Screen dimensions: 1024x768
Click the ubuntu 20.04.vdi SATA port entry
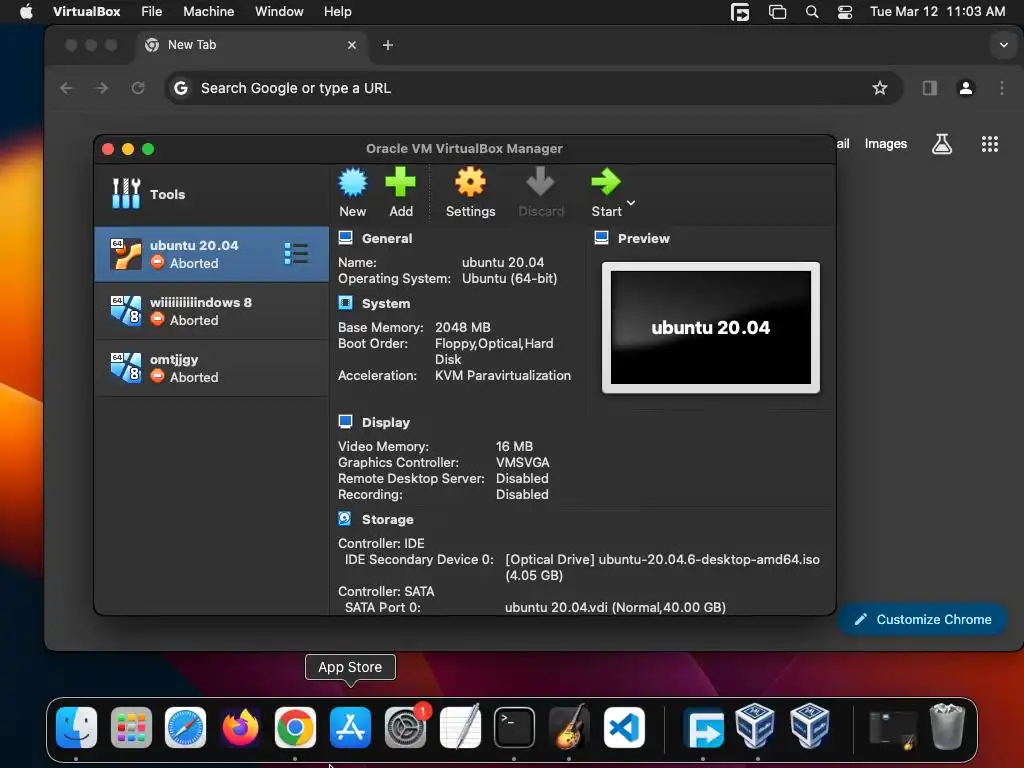point(615,607)
